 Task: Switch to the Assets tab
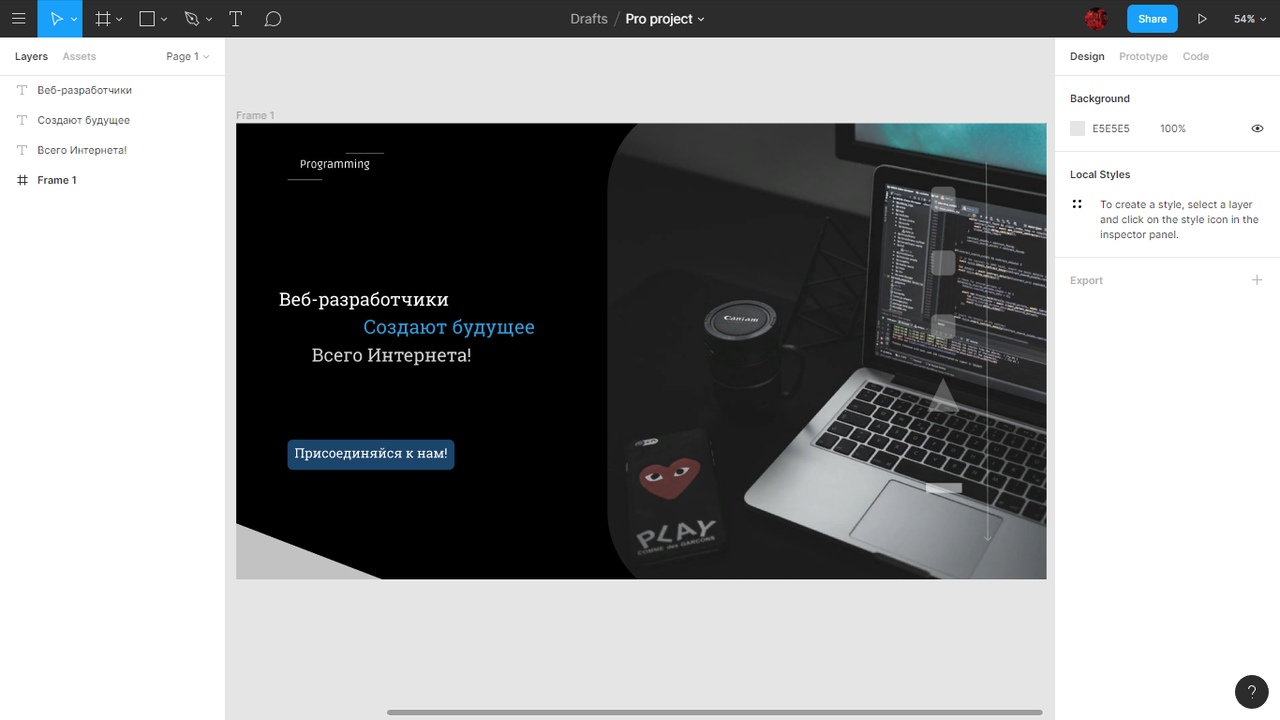click(x=79, y=57)
